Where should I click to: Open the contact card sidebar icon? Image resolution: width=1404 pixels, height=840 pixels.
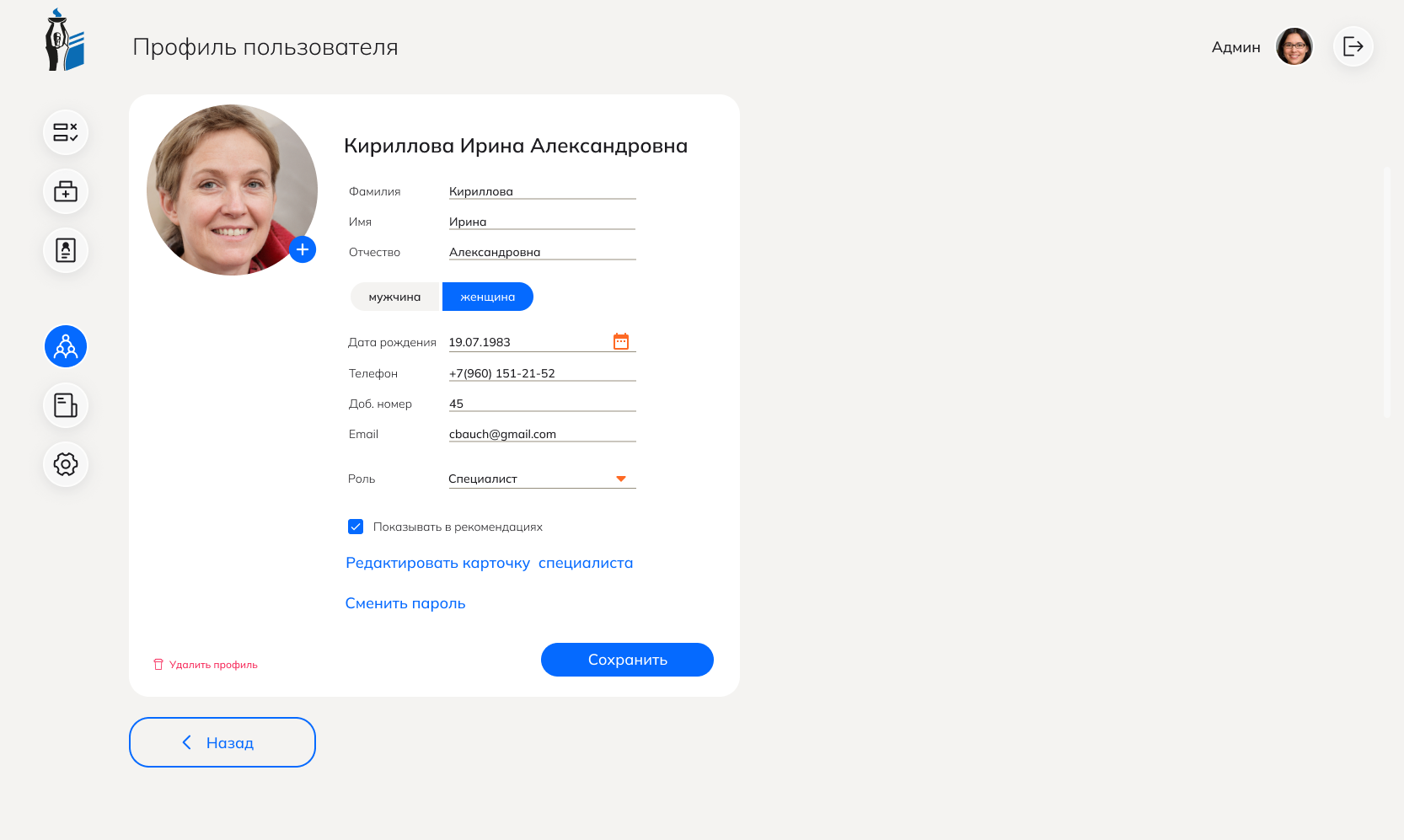click(66, 250)
